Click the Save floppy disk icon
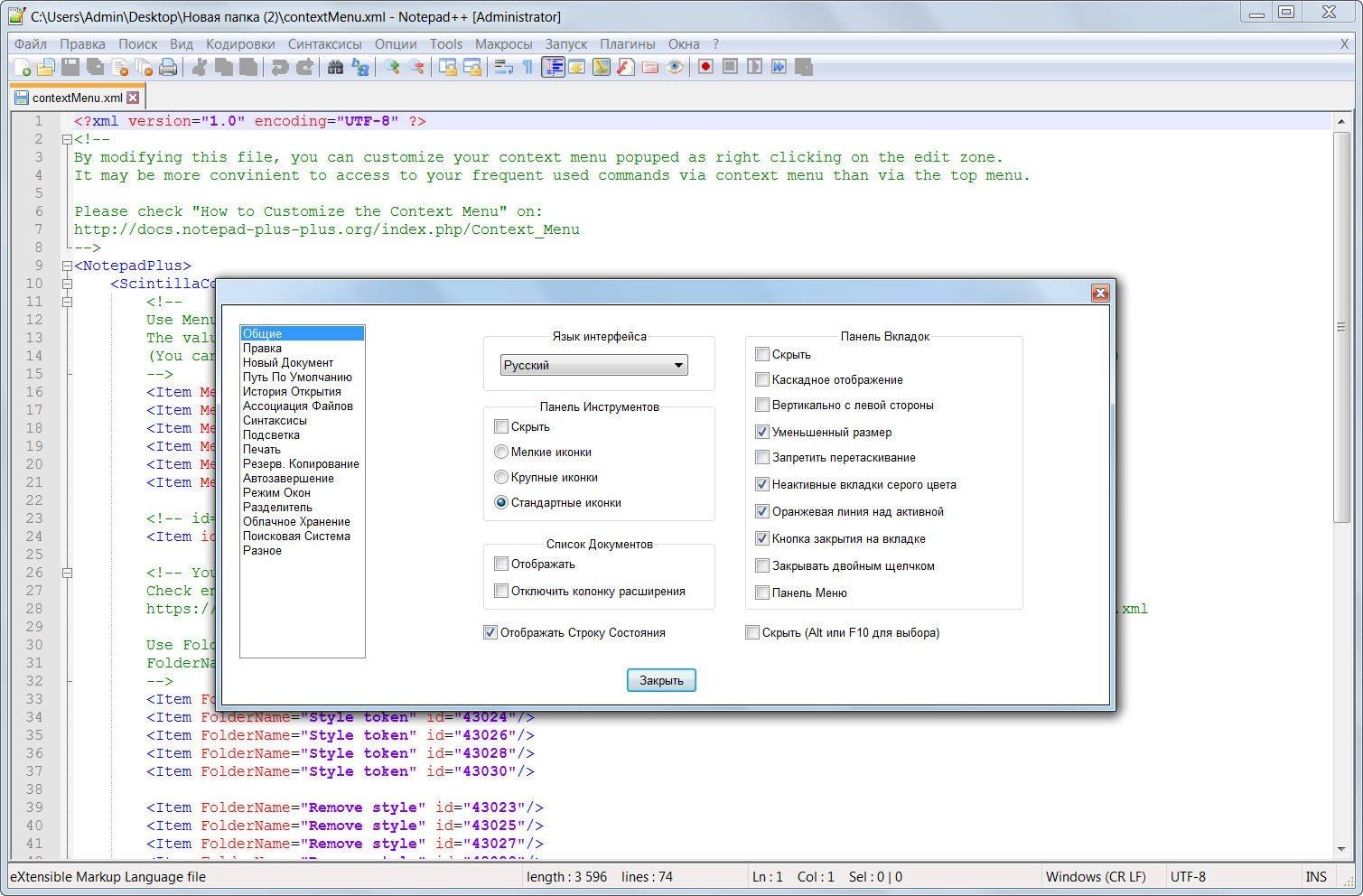The width and height of the screenshot is (1363, 896). click(x=70, y=67)
